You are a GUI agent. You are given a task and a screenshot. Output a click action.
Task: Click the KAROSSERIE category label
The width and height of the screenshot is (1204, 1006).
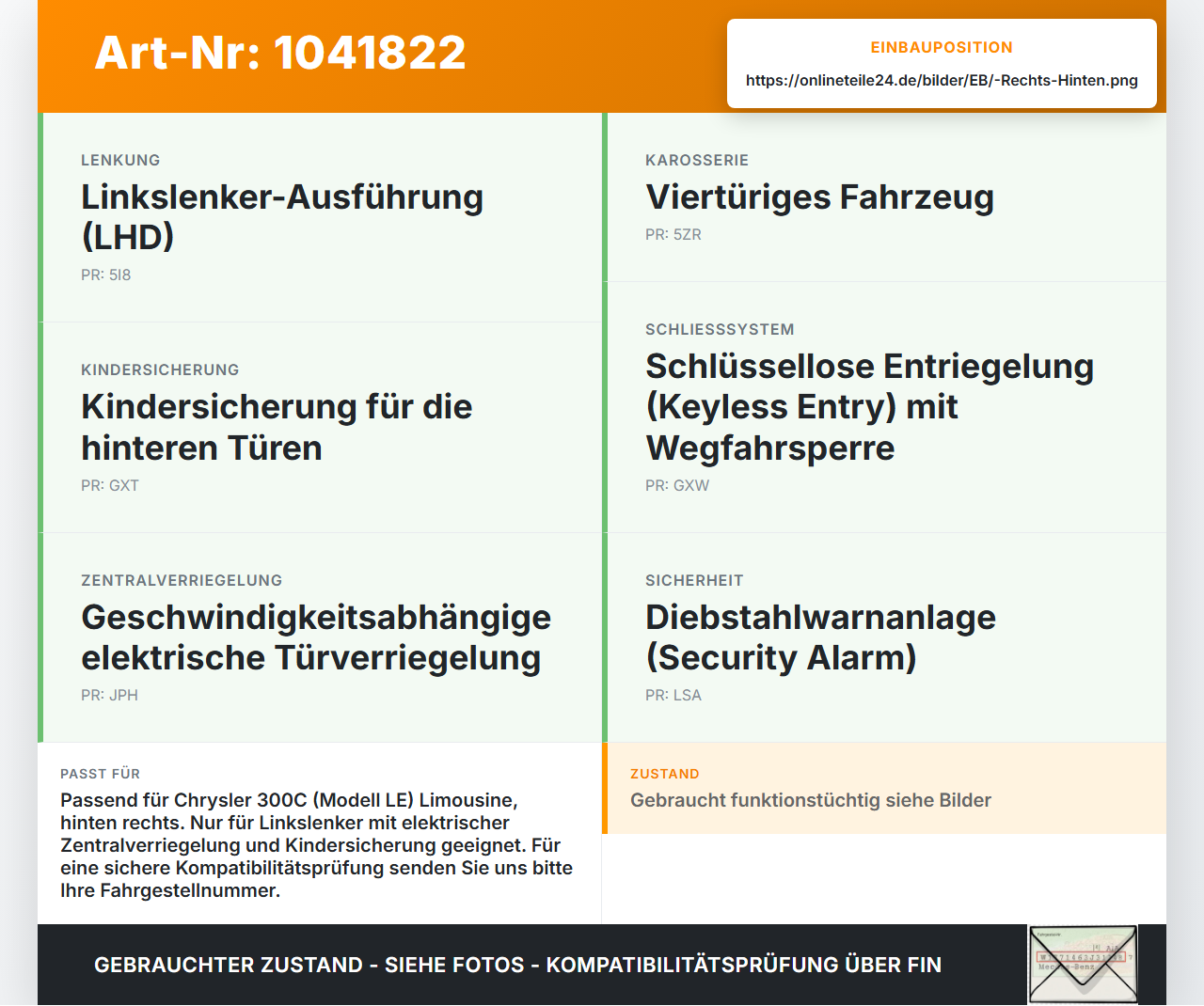(x=697, y=160)
